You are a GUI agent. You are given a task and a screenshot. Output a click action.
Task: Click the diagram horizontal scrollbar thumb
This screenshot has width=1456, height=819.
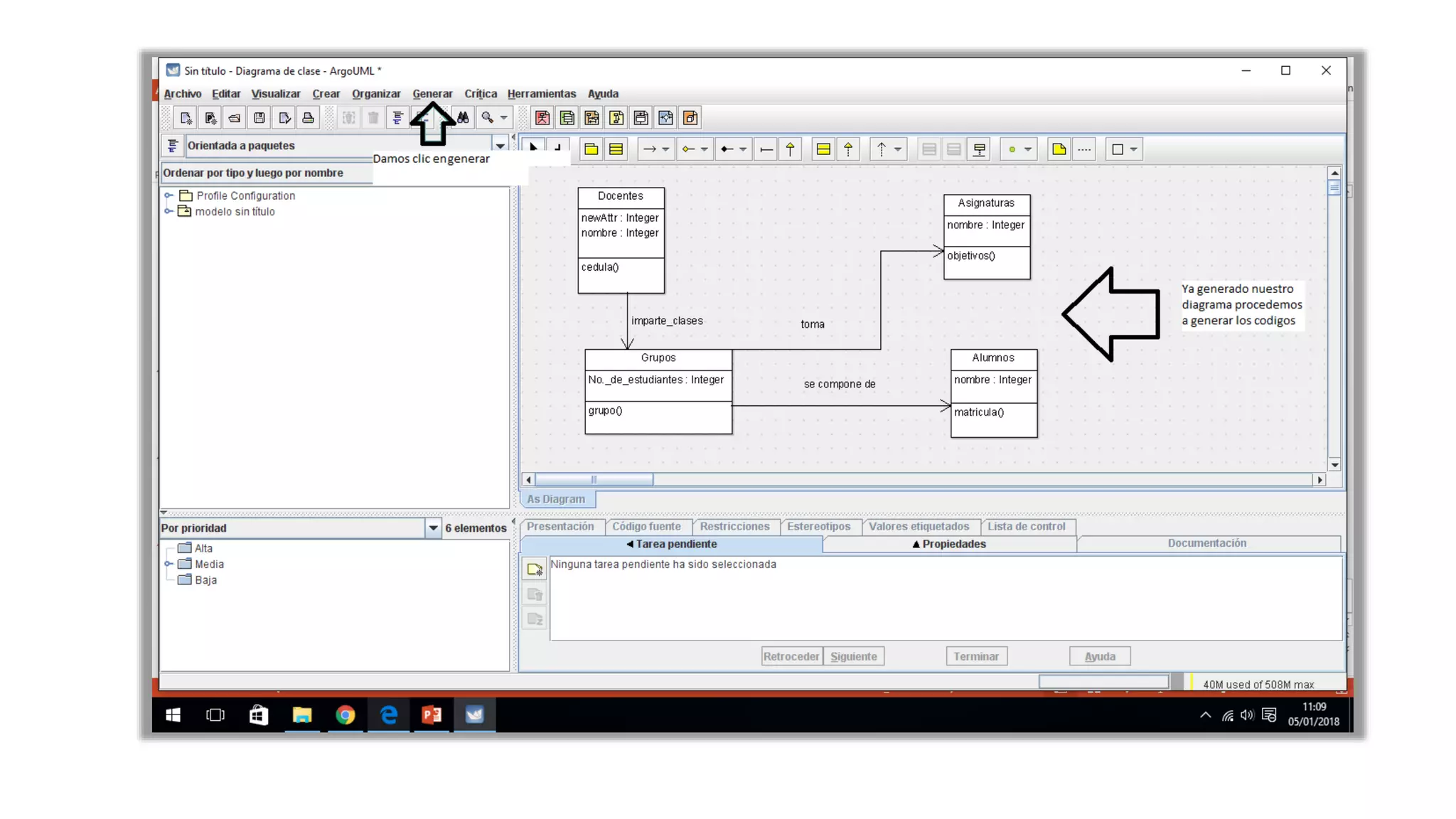click(594, 480)
